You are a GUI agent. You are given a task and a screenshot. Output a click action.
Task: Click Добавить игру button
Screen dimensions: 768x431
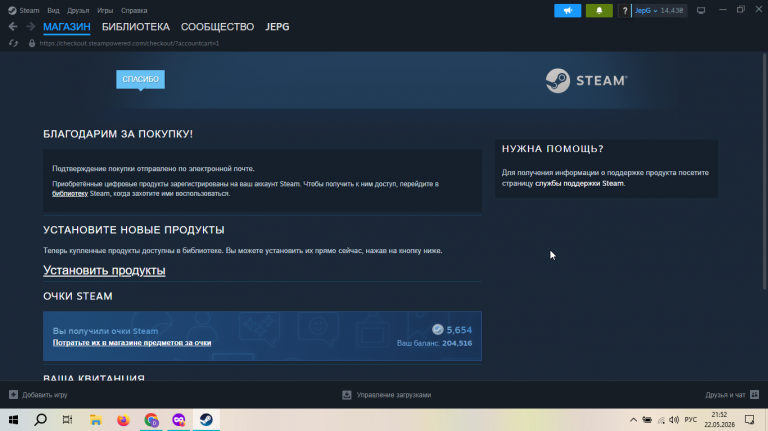[38, 395]
